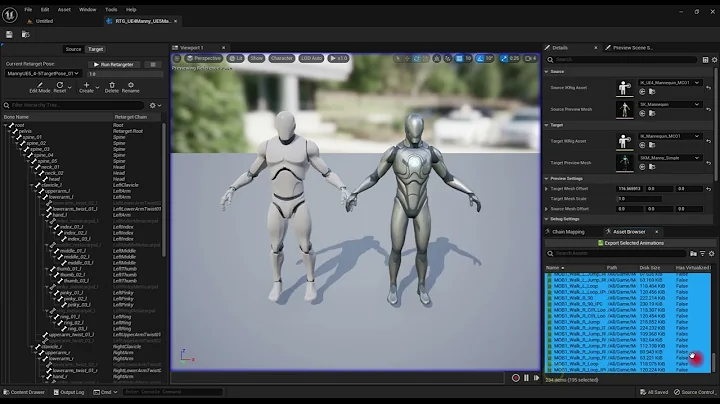Click Export Selected Animations button

coord(630,243)
